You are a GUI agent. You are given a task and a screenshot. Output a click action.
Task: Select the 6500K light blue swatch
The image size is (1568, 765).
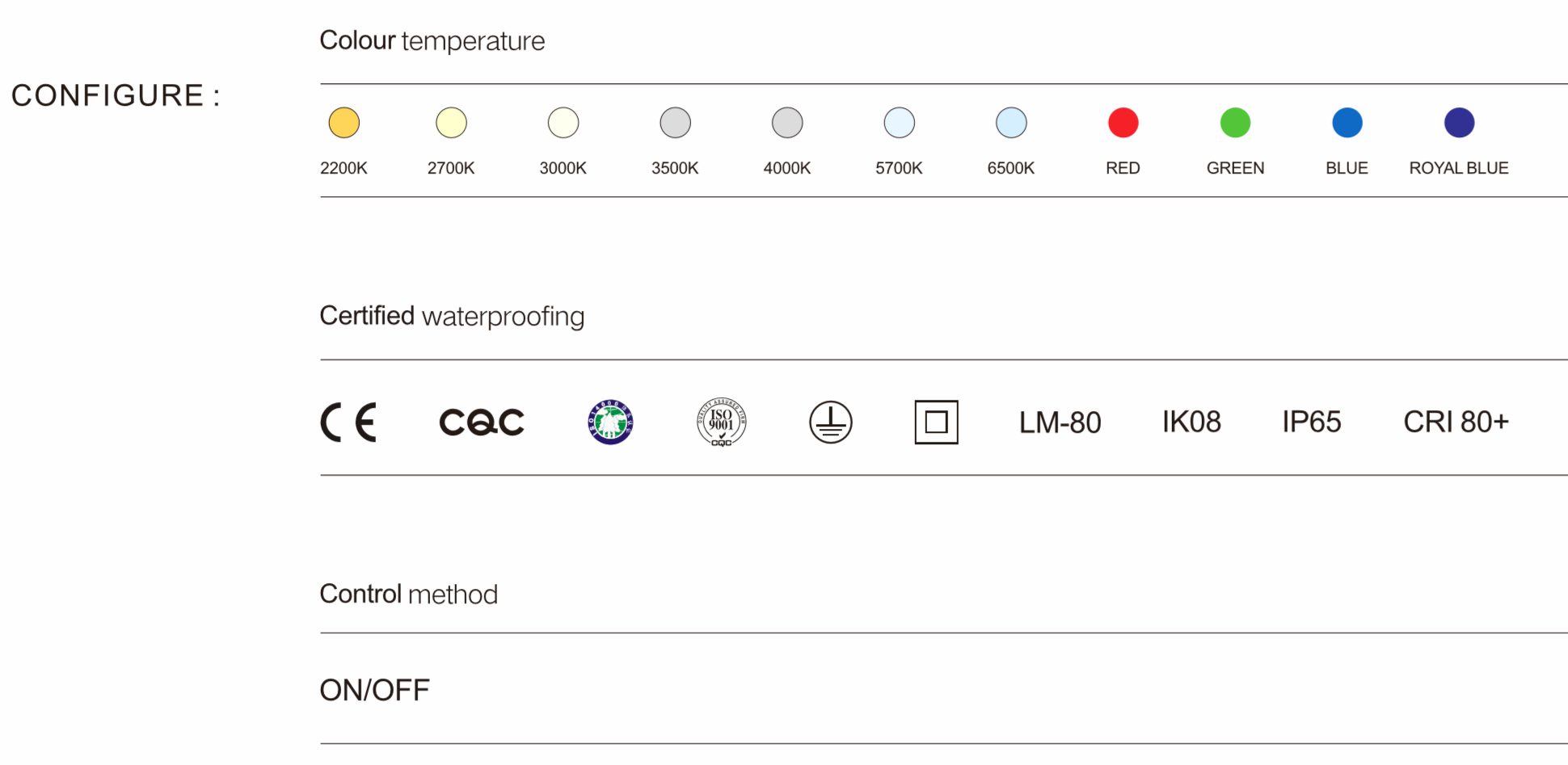point(1011,123)
